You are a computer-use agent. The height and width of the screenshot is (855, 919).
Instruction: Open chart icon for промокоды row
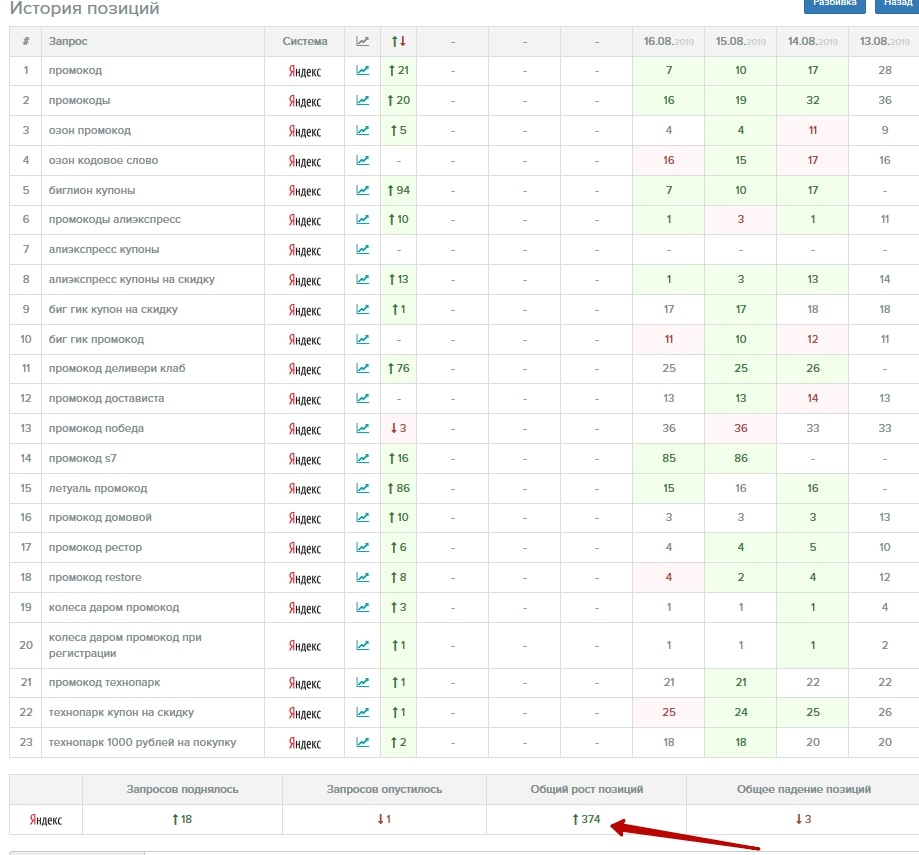pyautogui.click(x=363, y=100)
